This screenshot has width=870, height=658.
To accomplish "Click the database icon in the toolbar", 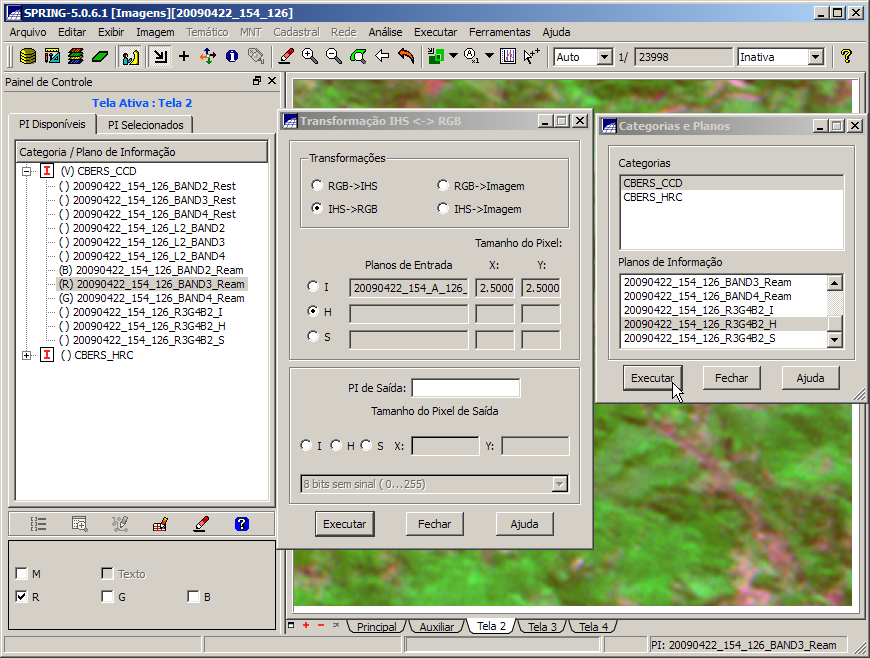I will (x=27, y=57).
